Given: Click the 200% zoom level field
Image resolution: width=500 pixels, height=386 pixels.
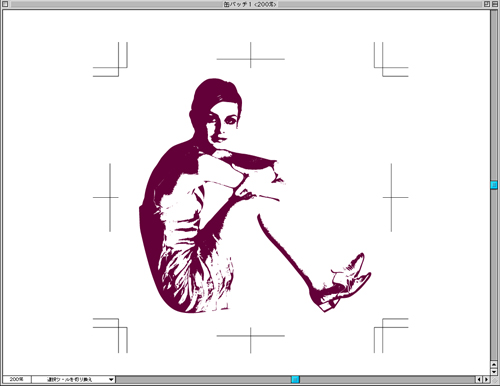Looking at the screenshot, I should (x=17, y=379).
